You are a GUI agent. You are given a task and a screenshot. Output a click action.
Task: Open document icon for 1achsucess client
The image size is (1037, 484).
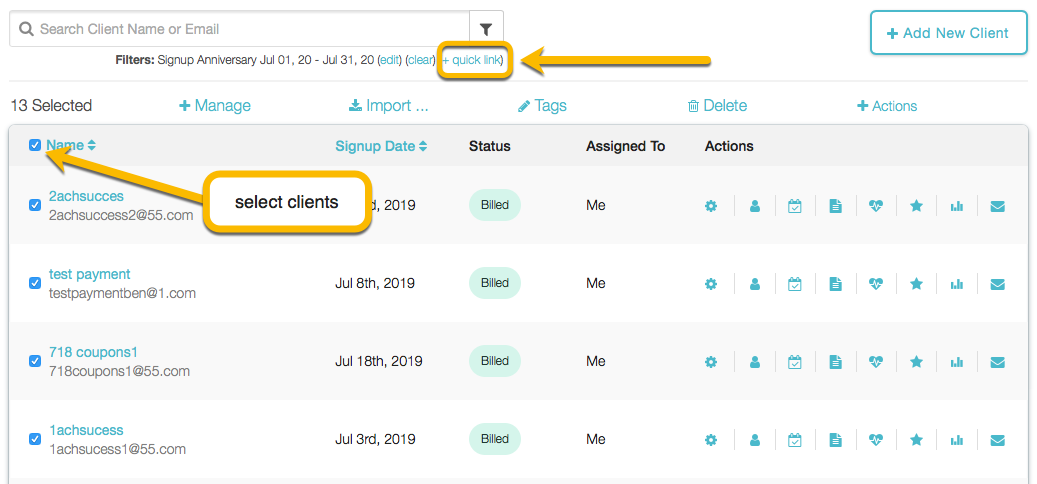point(835,440)
